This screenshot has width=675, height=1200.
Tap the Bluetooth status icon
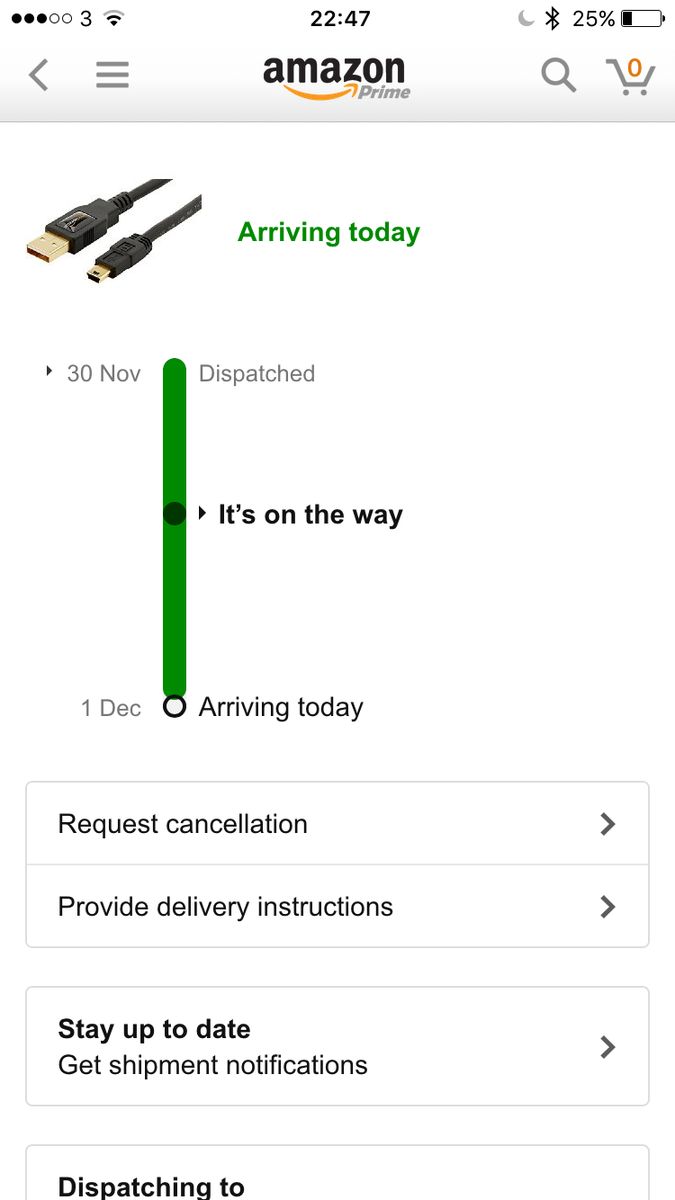pyautogui.click(x=551, y=18)
